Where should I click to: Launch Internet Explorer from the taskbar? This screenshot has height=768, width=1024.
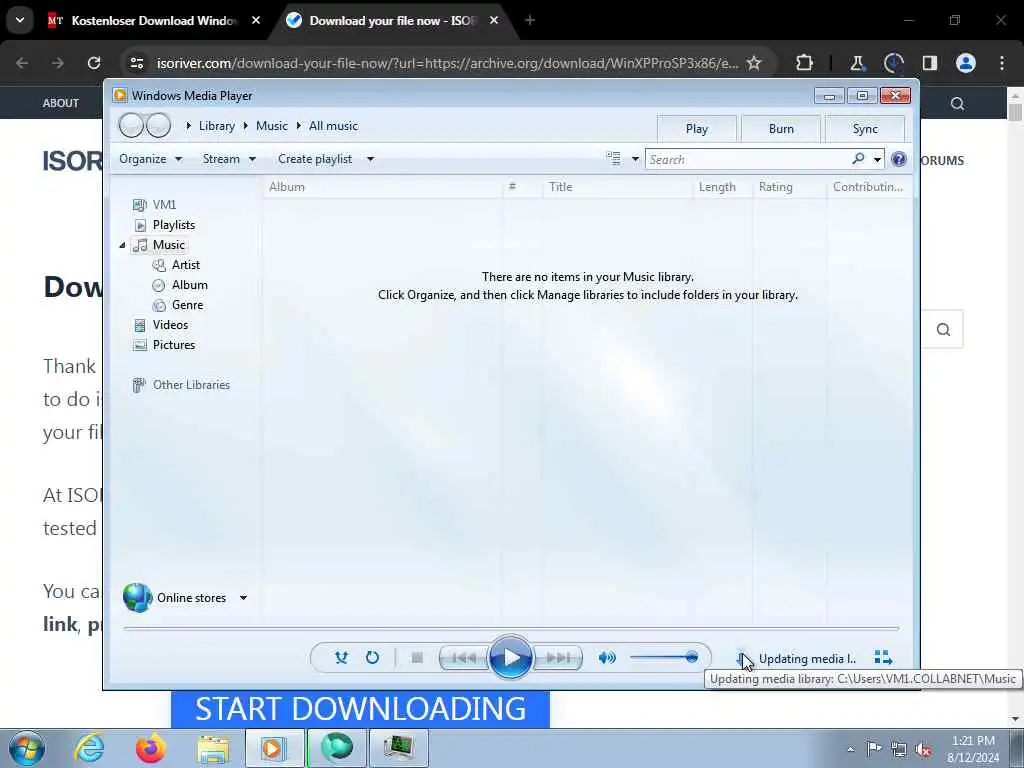click(x=89, y=748)
